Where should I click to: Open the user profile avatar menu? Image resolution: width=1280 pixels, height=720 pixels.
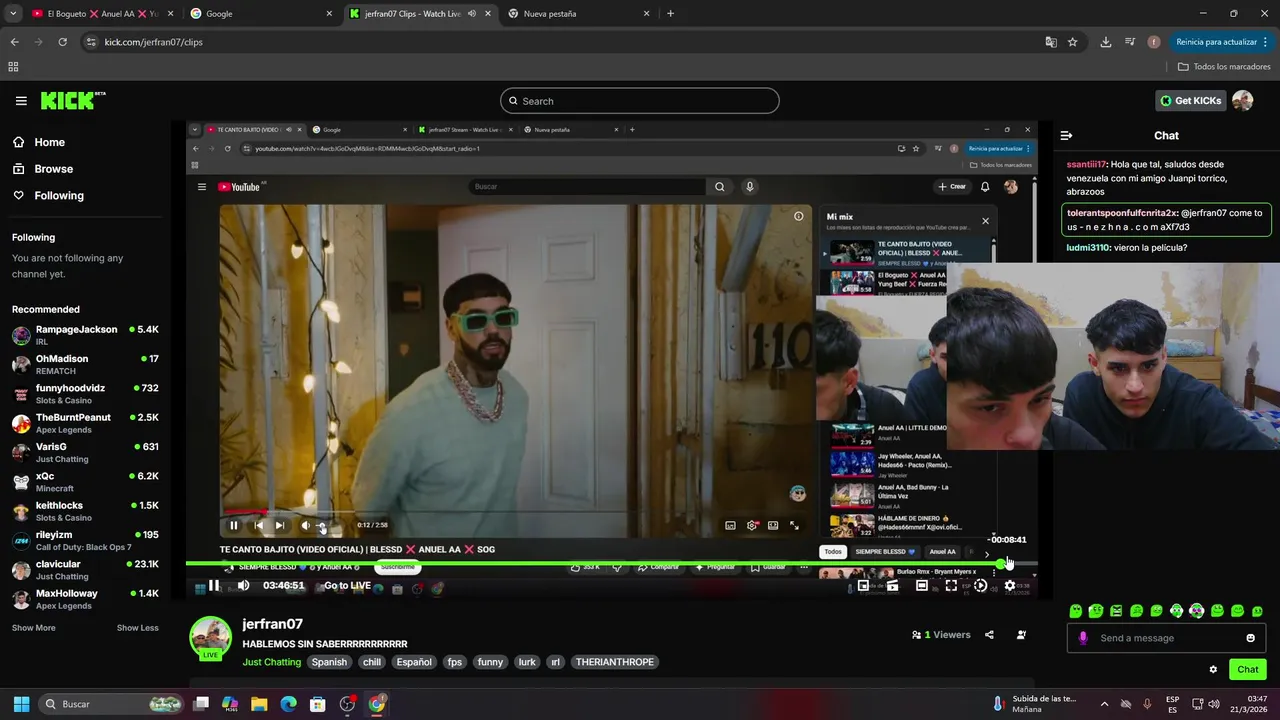tap(1243, 101)
